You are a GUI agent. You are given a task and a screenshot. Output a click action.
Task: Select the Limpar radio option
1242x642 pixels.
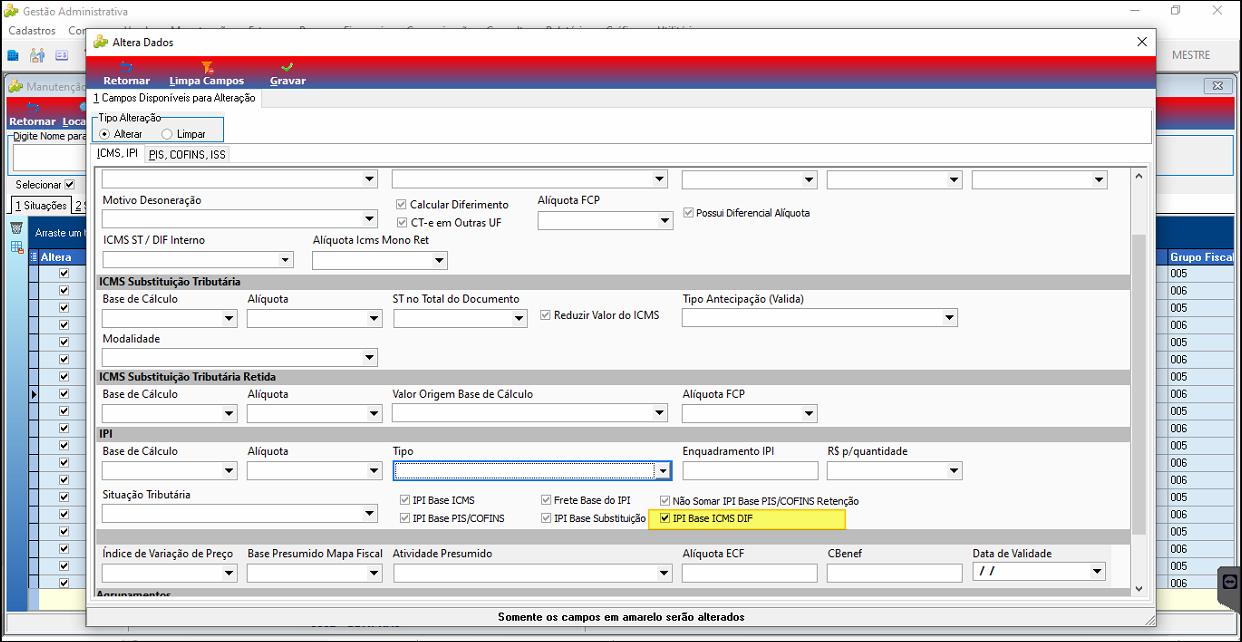click(167, 134)
